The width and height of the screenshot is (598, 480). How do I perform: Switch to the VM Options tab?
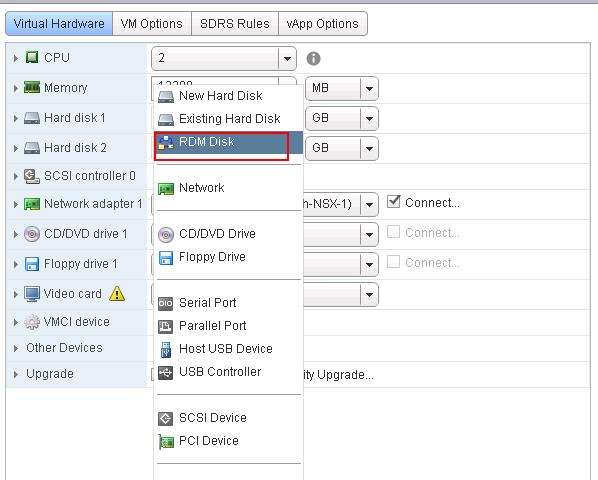(x=152, y=24)
